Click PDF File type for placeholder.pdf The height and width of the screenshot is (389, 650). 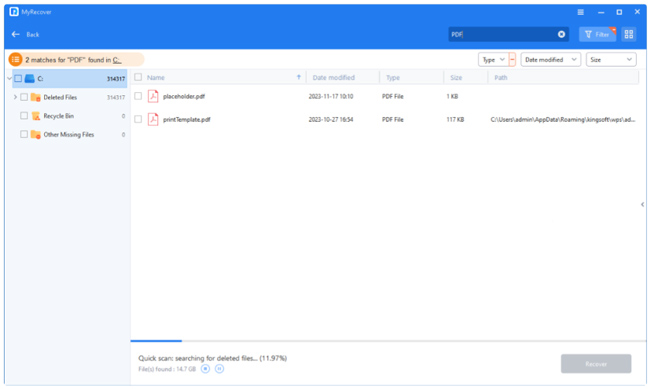(x=393, y=96)
